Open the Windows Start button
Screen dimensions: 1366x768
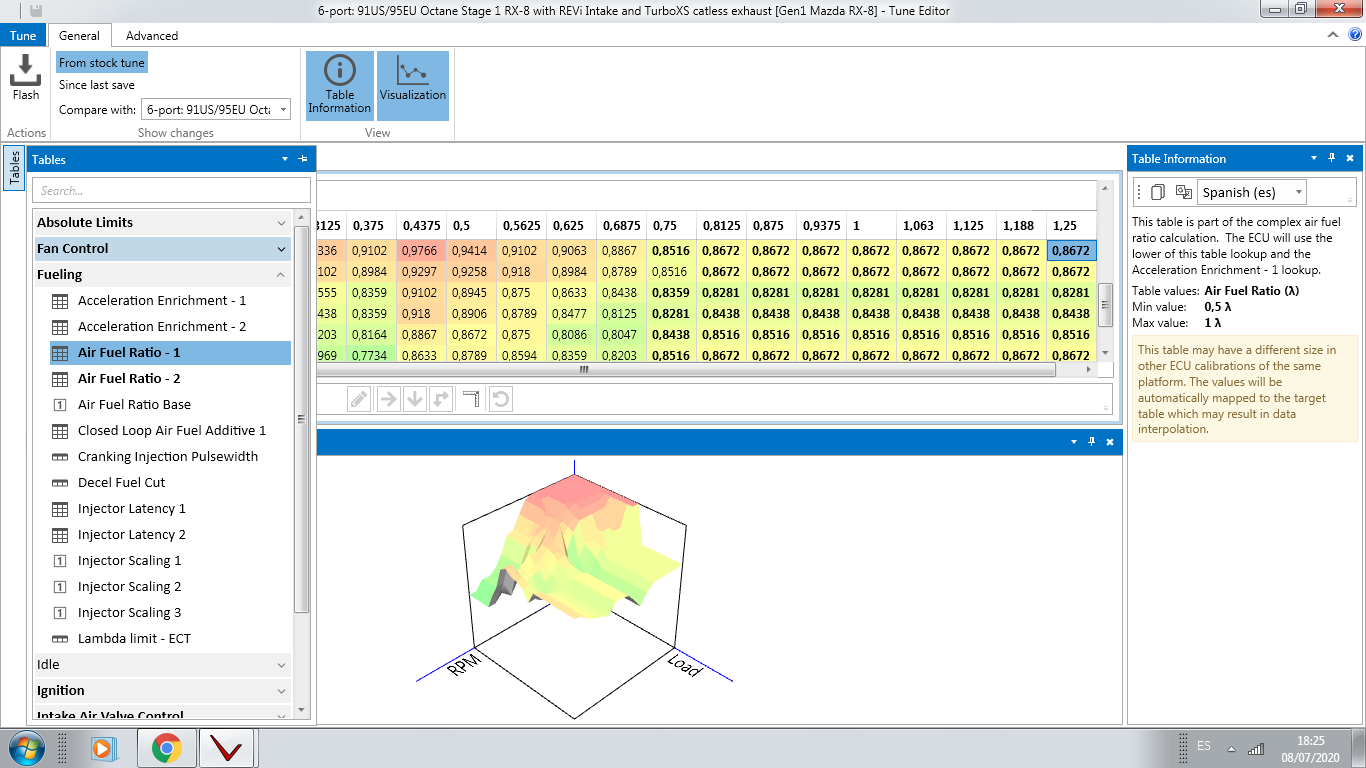click(x=25, y=748)
